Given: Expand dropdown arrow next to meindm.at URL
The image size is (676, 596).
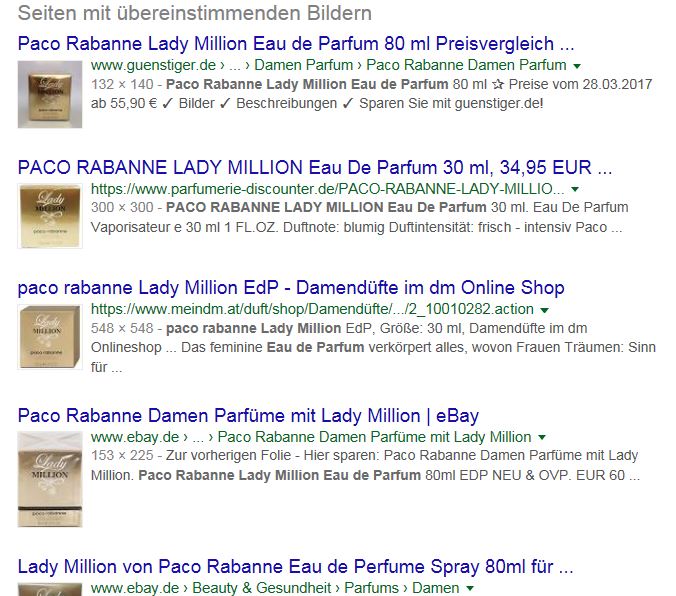Looking at the screenshot, I should [x=545, y=310].
